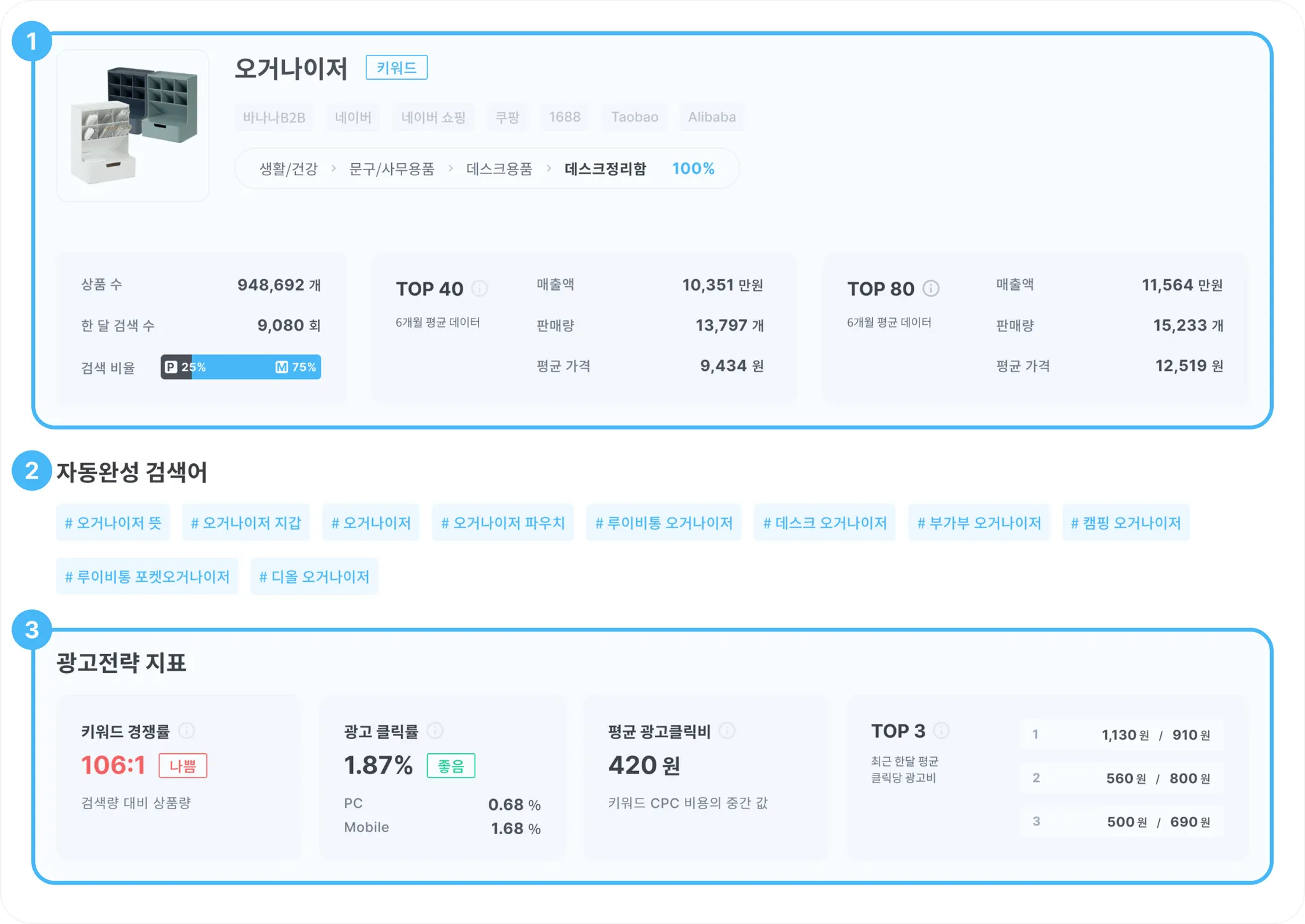Click the PC icon in search ratio bar
Image resolution: width=1305 pixels, height=924 pixels.
(x=171, y=367)
